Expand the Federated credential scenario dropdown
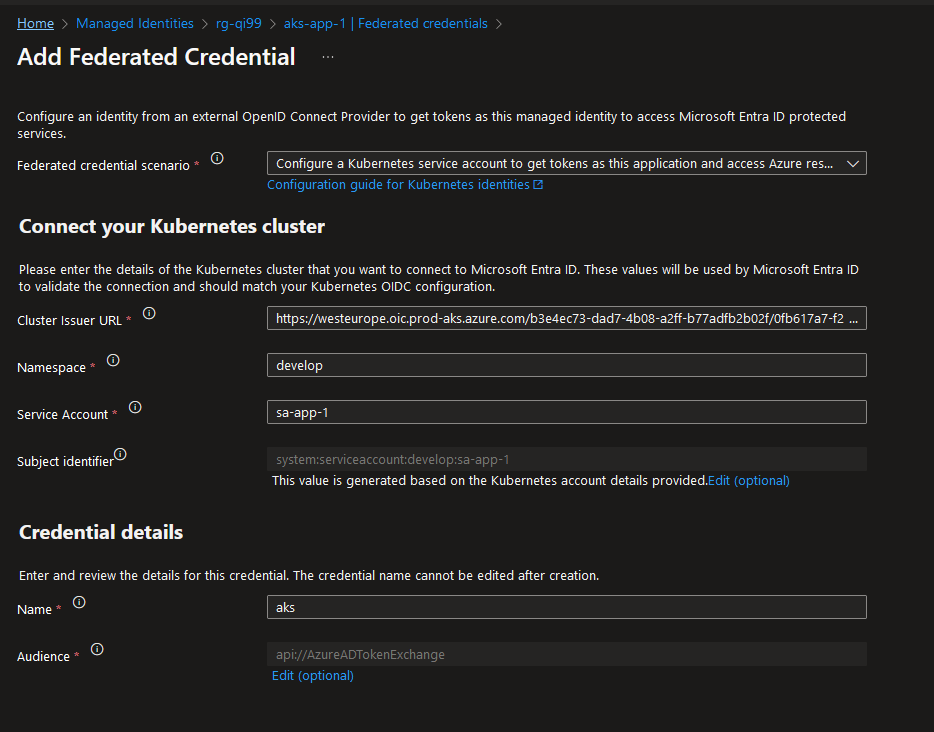Image resolution: width=934 pixels, height=732 pixels. (566, 163)
